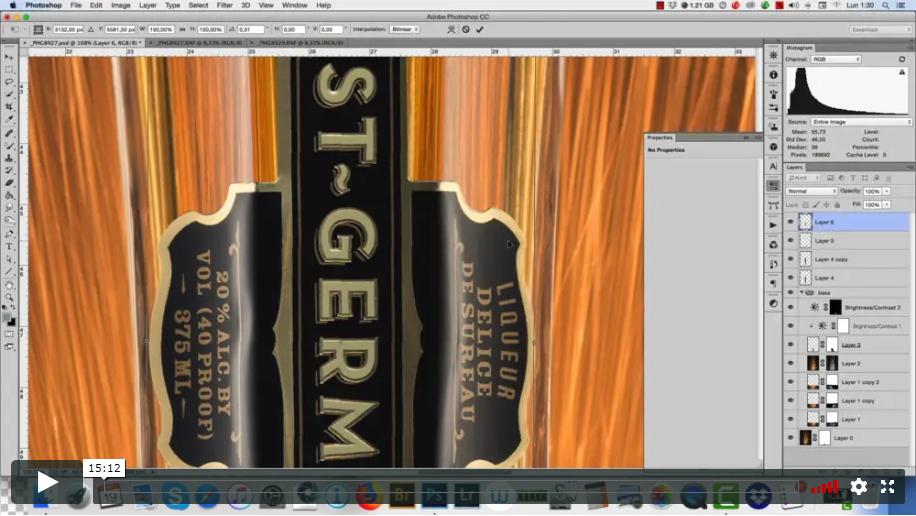Switch to _PHG8929.RAF document tab
Viewport: 916px width, 516px height.
click(x=300, y=43)
